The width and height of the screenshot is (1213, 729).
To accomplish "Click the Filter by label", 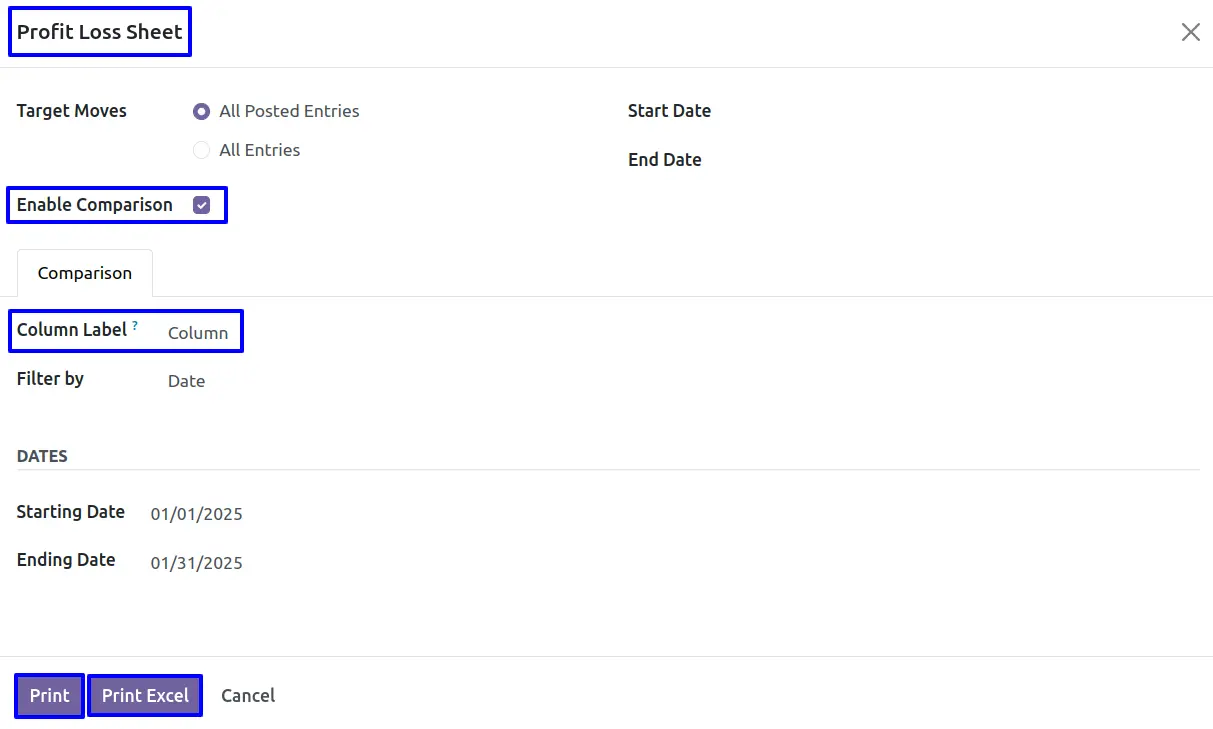I will pos(50,379).
